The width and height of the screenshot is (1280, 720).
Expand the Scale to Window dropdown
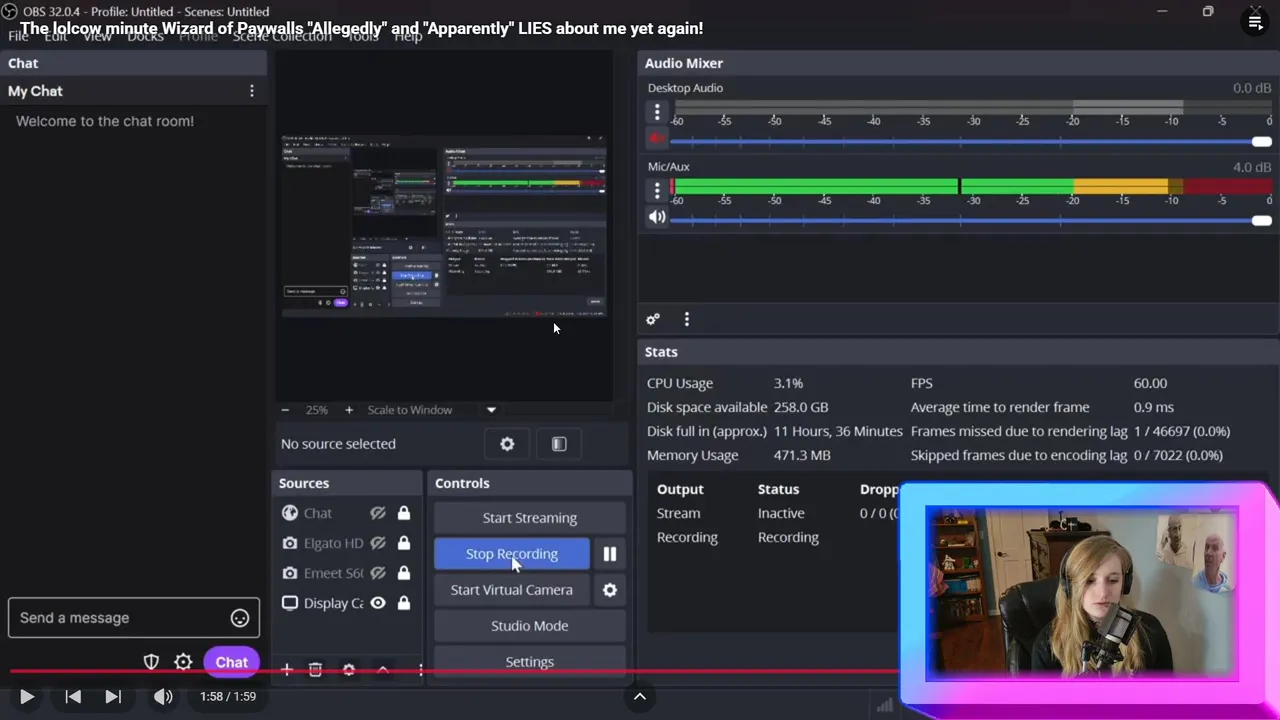click(x=491, y=410)
